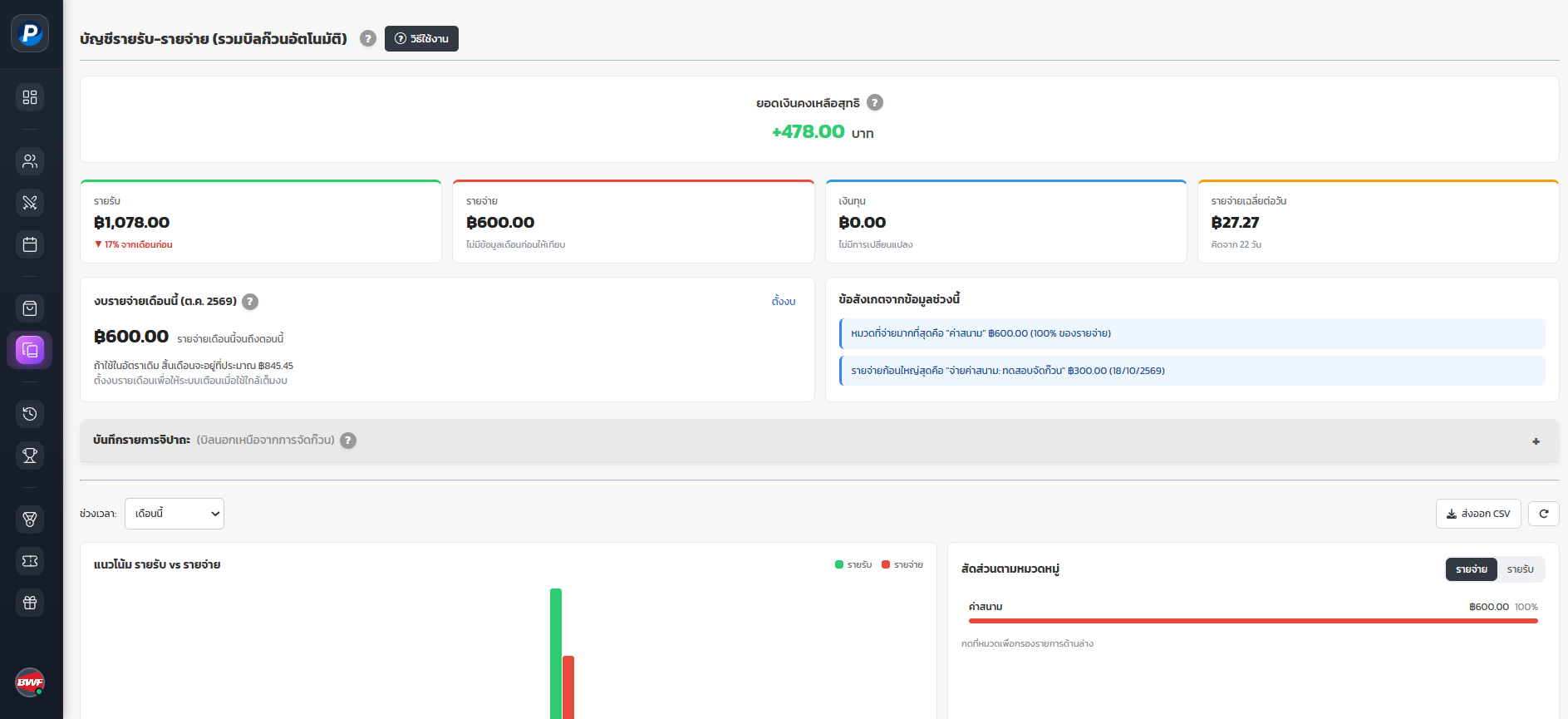1568x719 pixels.
Task: Click the ตั้งงบ link
Action: click(x=784, y=301)
